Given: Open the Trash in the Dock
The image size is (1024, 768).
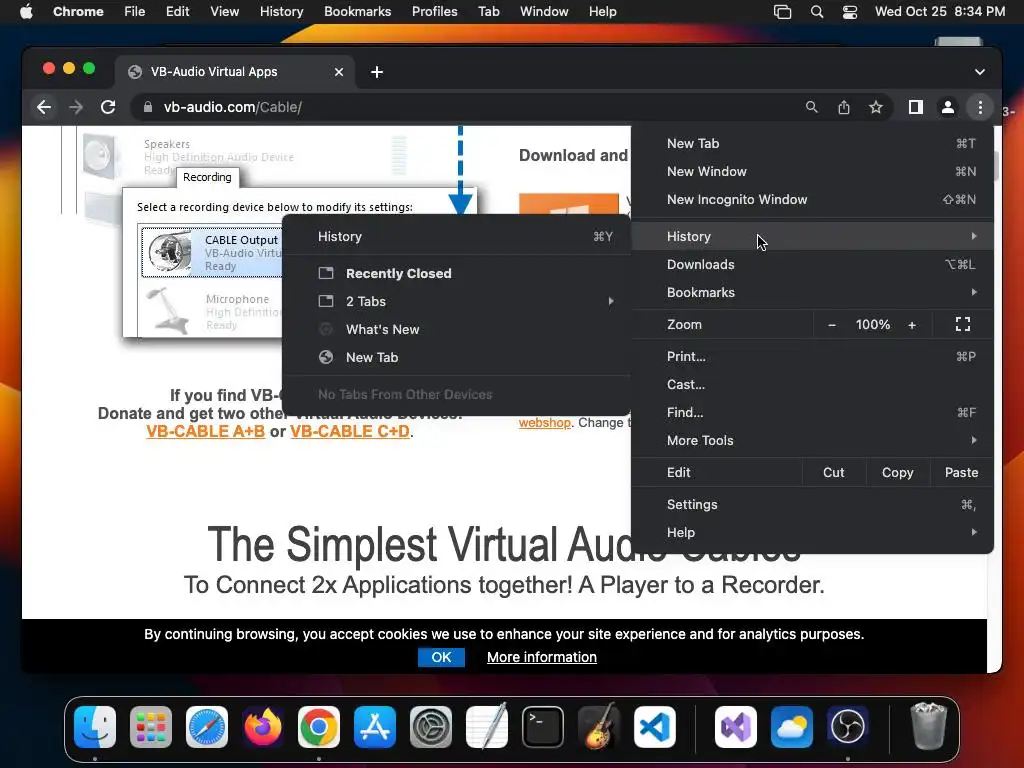Looking at the screenshot, I should tap(928, 726).
